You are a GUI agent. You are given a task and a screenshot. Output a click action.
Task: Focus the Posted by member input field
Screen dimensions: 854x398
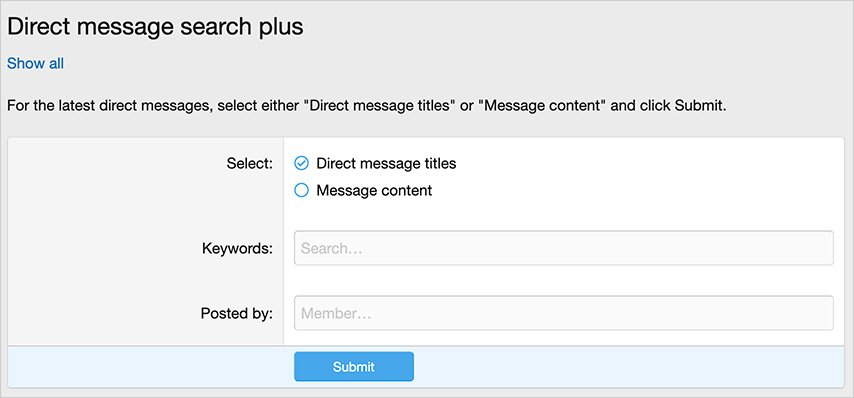click(564, 313)
